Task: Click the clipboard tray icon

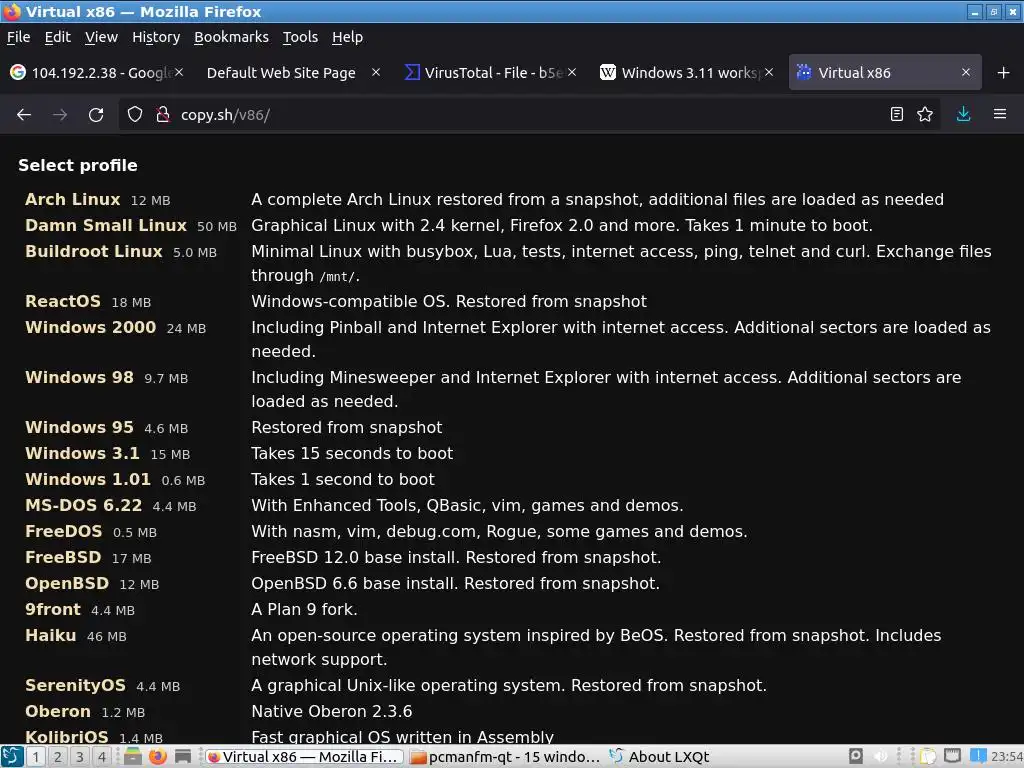Action: click(x=928, y=756)
